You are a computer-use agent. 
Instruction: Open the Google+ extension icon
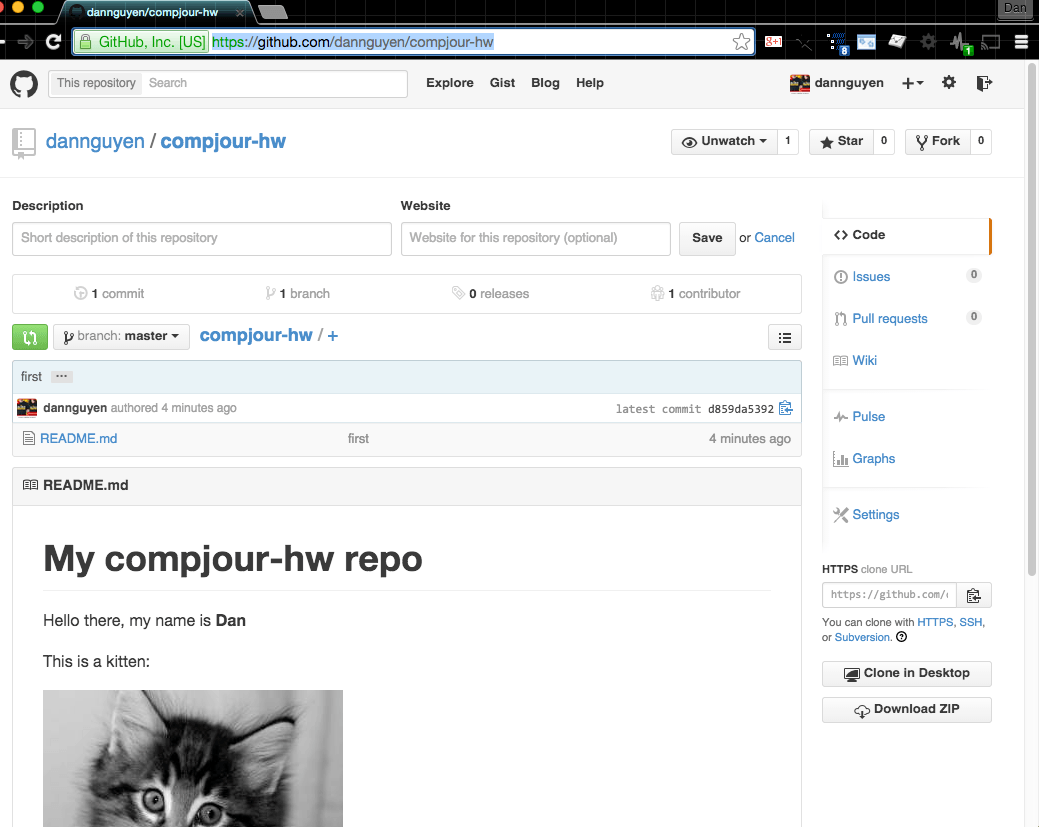pyautogui.click(x=773, y=42)
